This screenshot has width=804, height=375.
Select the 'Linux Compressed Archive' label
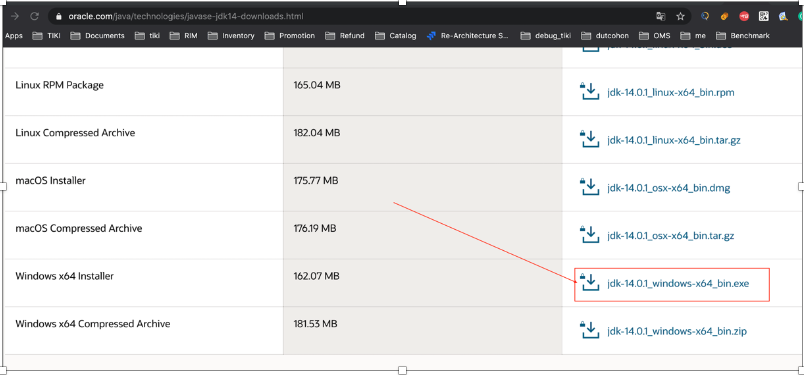[75, 133]
